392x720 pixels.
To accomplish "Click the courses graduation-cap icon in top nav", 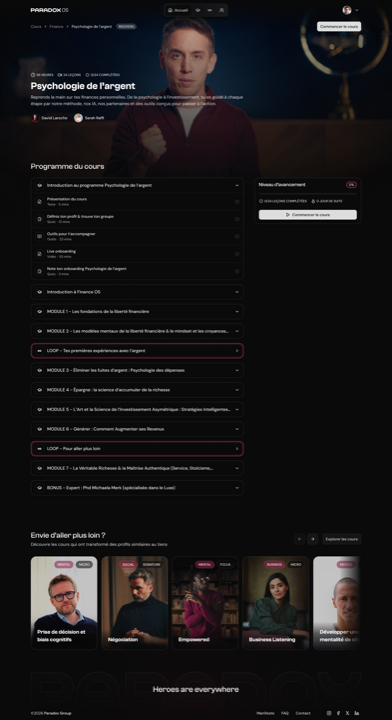I will tap(198, 10).
